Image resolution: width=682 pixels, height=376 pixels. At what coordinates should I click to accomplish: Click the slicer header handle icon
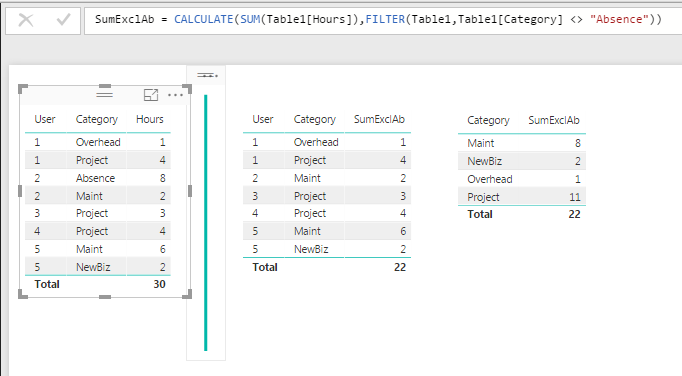coord(207,75)
